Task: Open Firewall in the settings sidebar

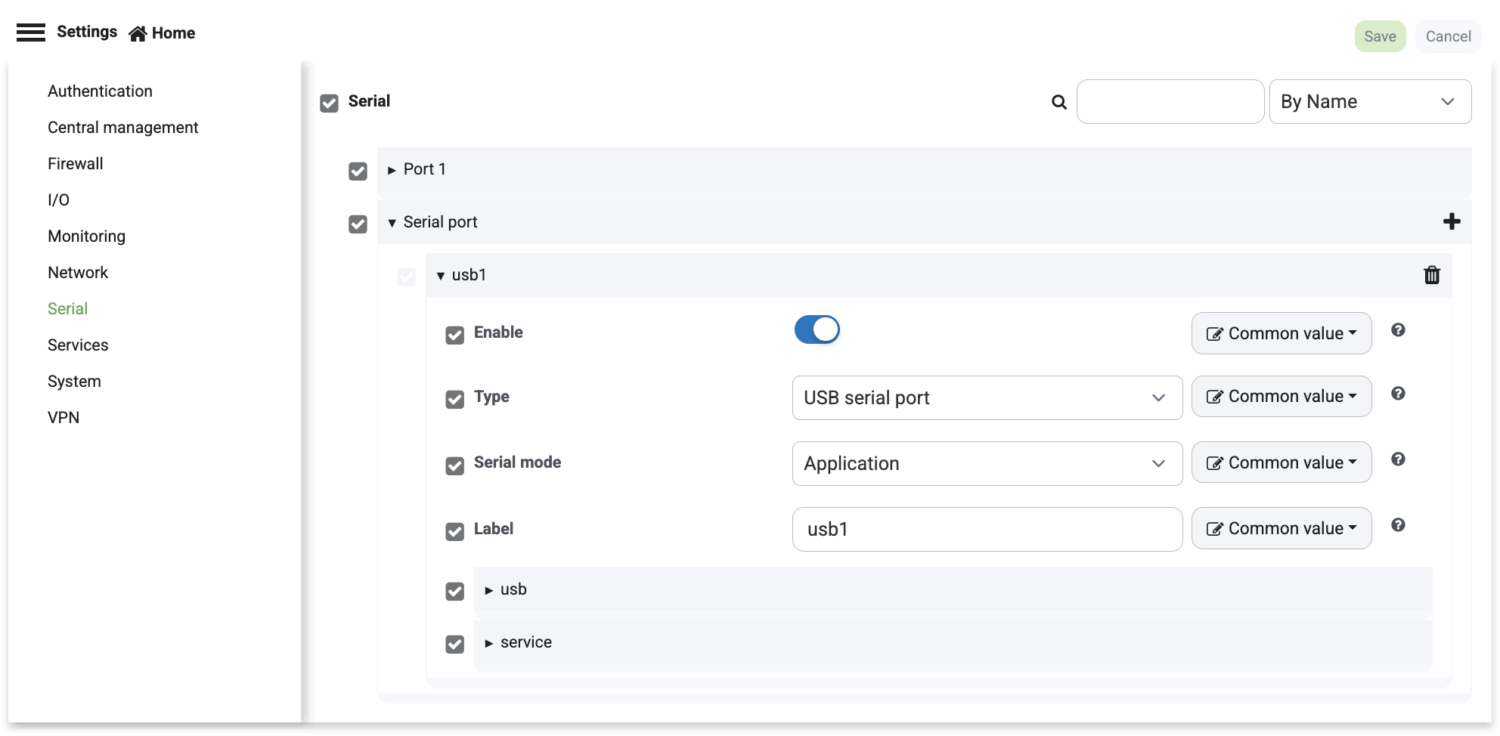Action: point(75,164)
